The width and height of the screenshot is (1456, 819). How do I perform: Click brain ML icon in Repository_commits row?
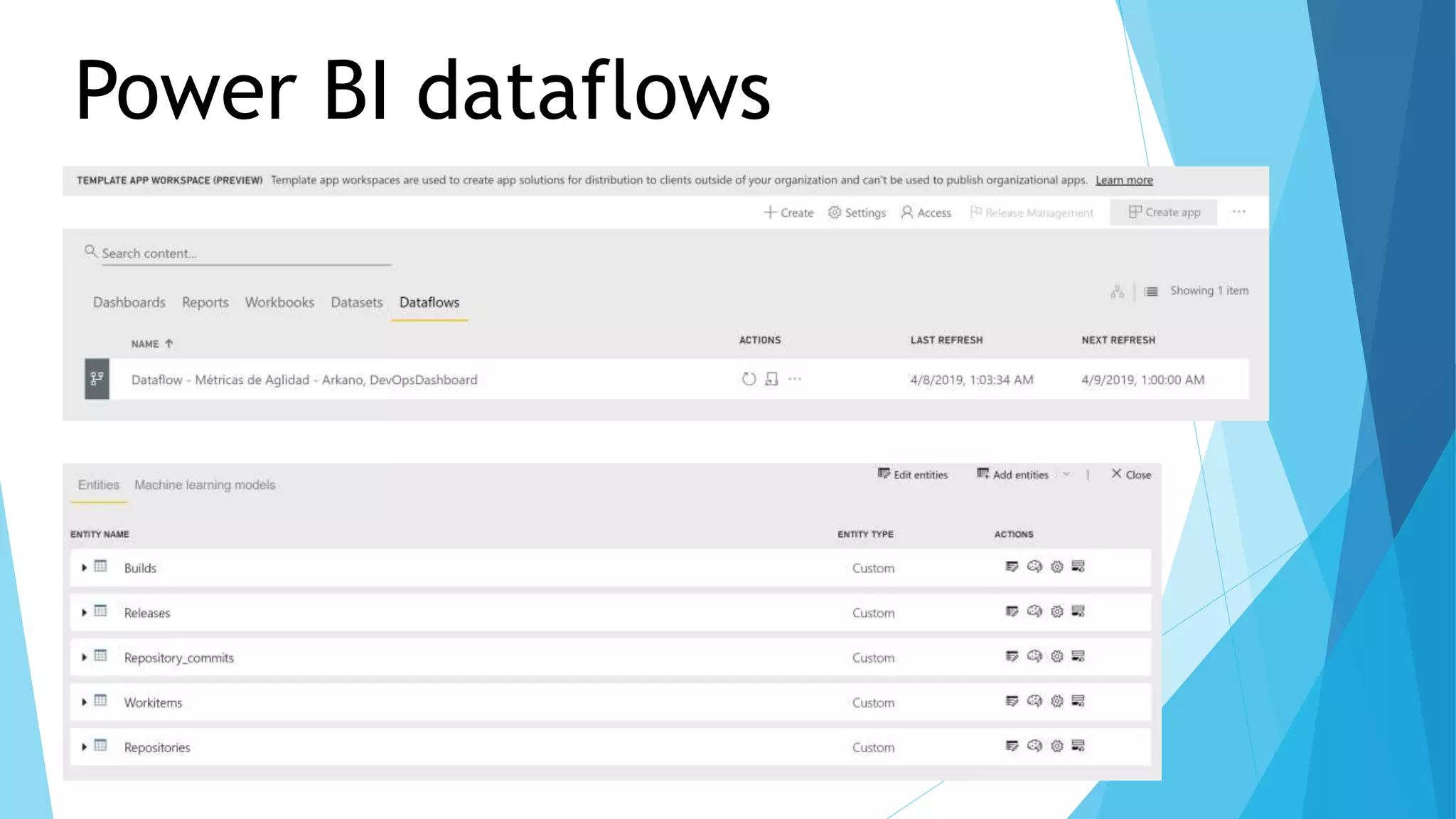(1034, 656)
